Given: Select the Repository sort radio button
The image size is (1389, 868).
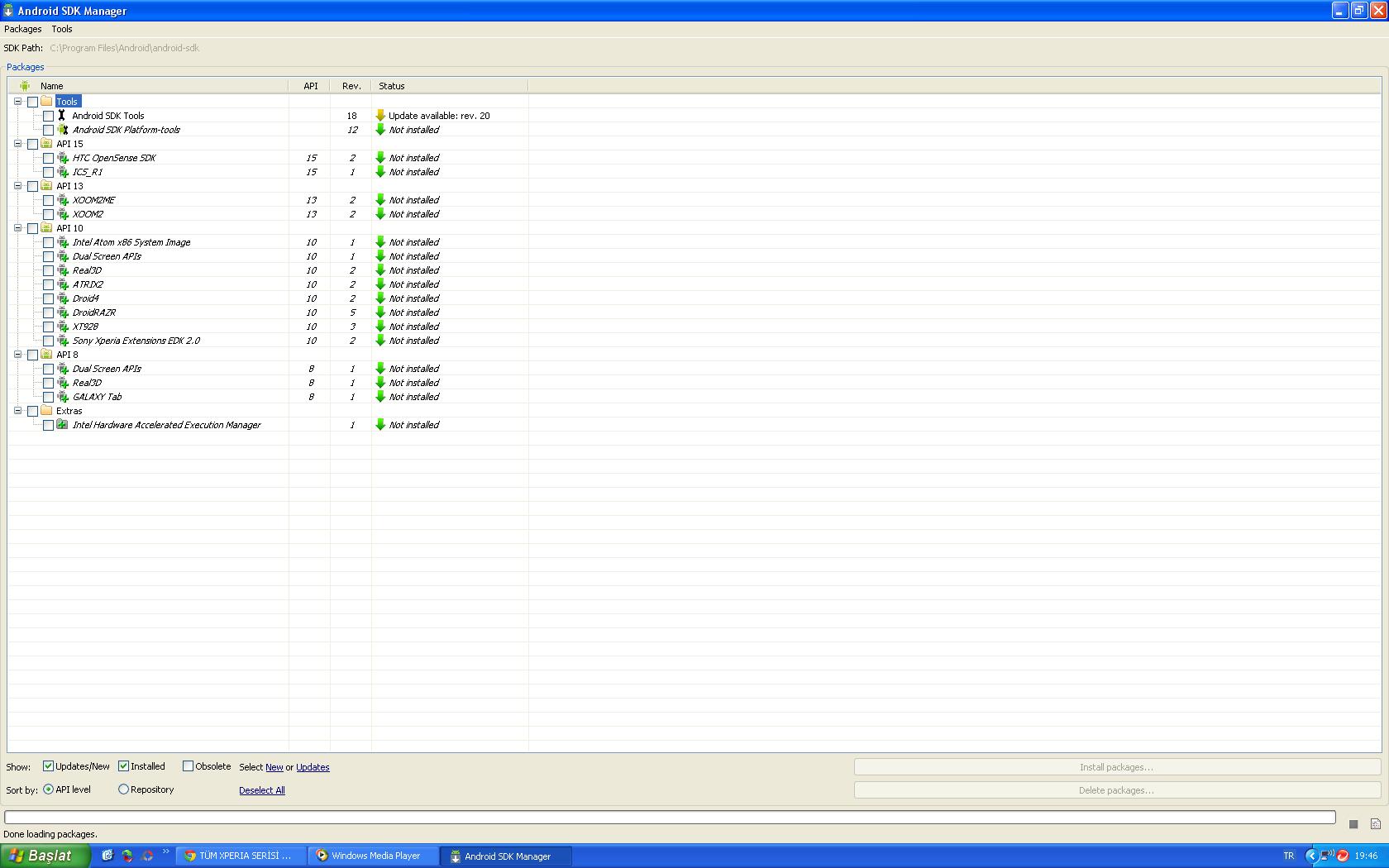Looking at the screenshot, I should [123, 789].
